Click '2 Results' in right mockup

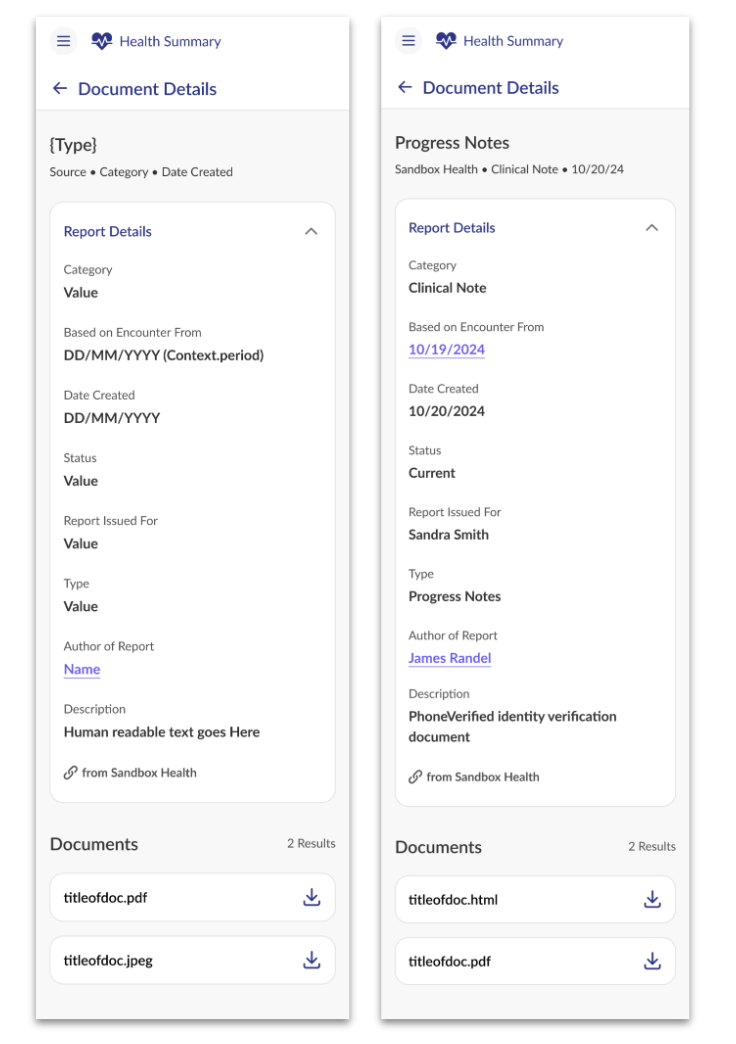(x=652, y=846)
